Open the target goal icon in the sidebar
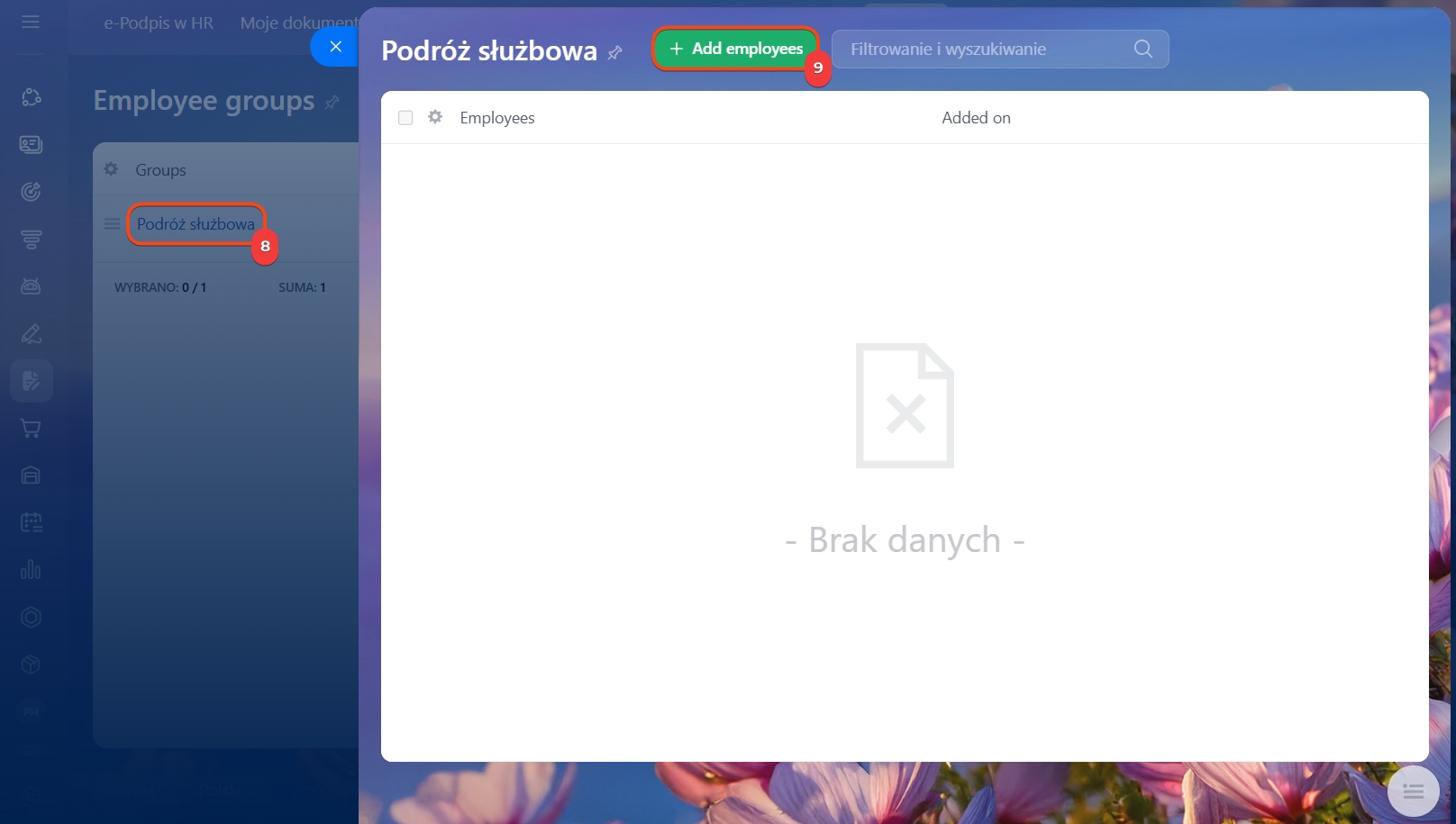 [x=31, y=192]
